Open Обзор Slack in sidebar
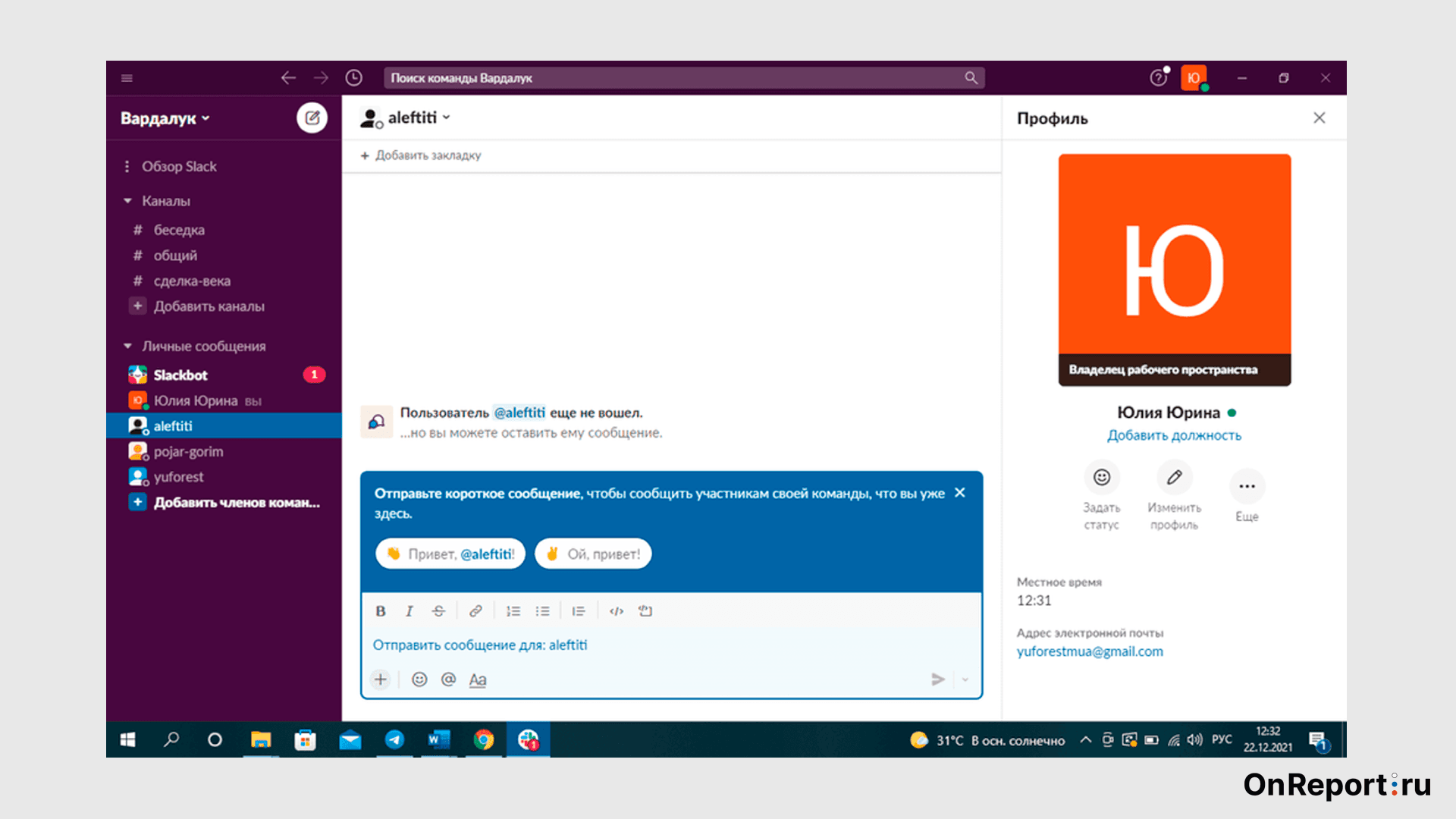This screenshot has height=819, width=1456. click(x=179, y=166)
